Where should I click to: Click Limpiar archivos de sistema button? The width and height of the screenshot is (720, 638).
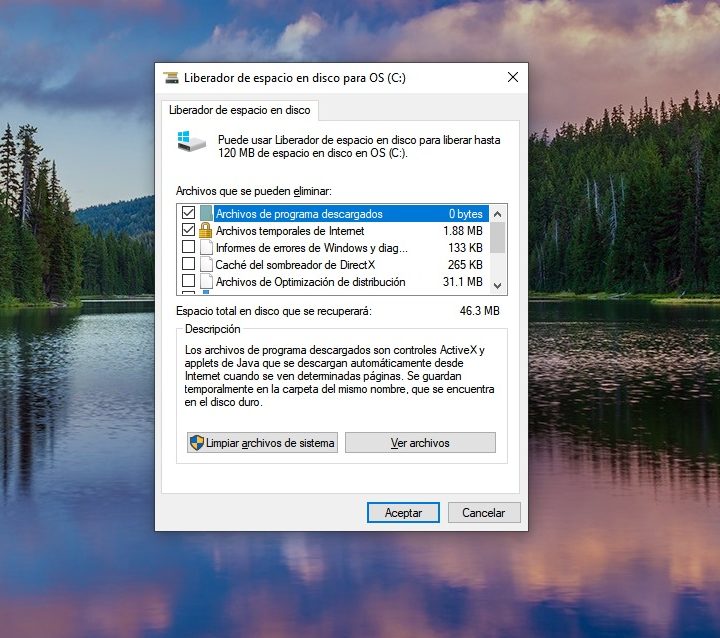click(262, 443)
